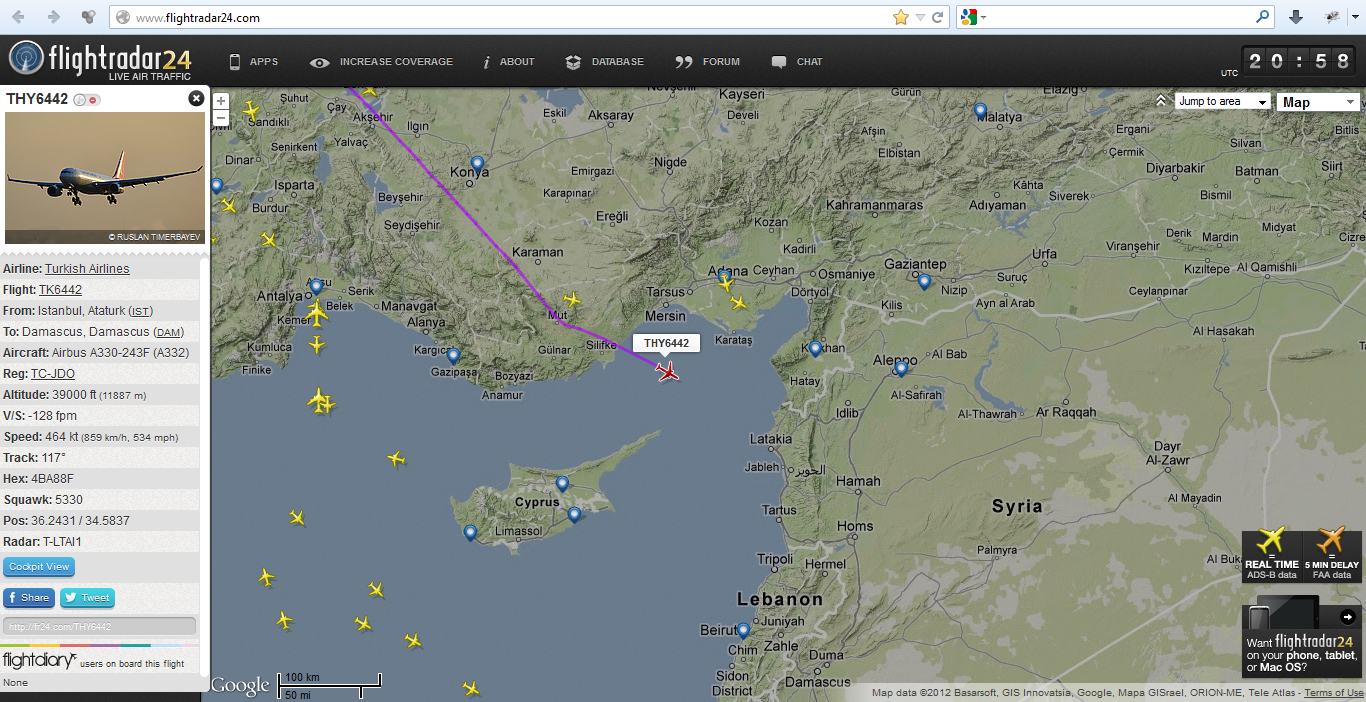Click the Squawk 5330 value

69,499
